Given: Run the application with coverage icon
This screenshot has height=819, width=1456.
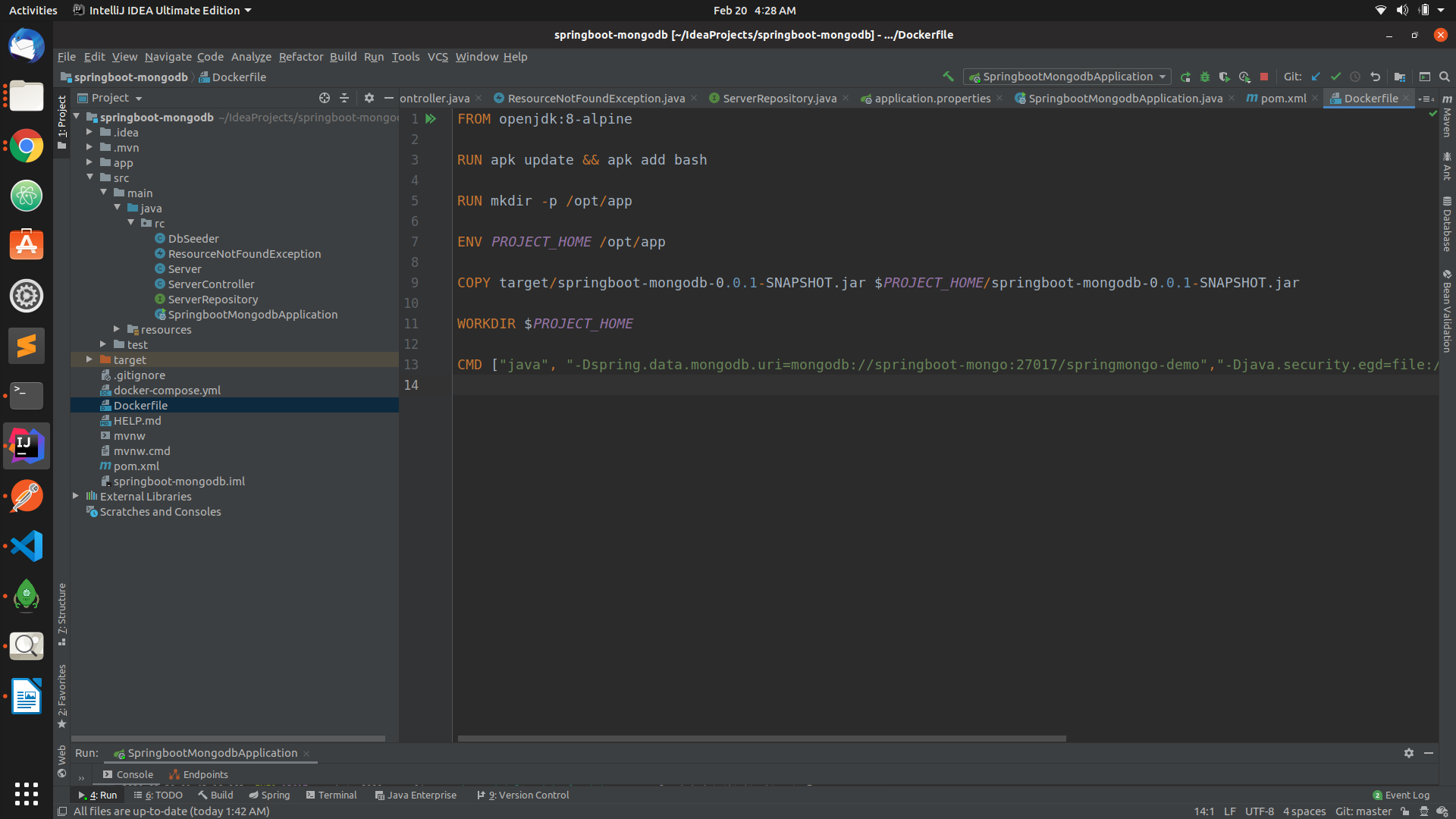Looking at the screenshot, I should pos(1224,77).
